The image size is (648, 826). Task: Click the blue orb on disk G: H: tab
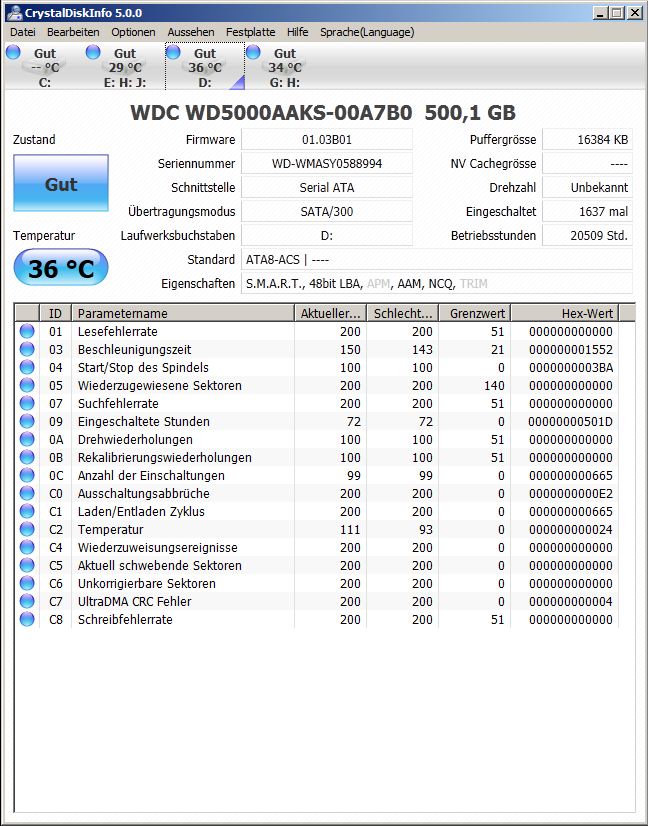click(x=253, y=52)
